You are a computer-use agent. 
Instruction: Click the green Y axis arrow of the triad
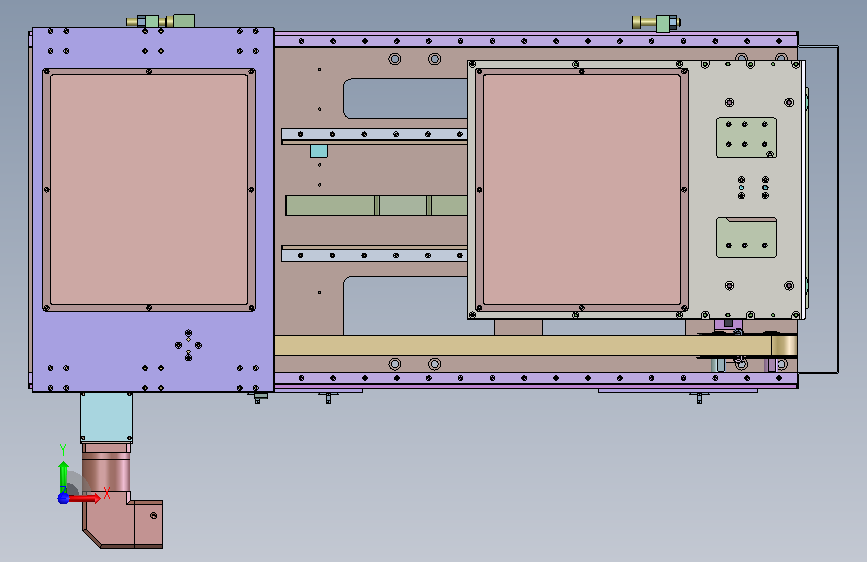coord(63,476)
